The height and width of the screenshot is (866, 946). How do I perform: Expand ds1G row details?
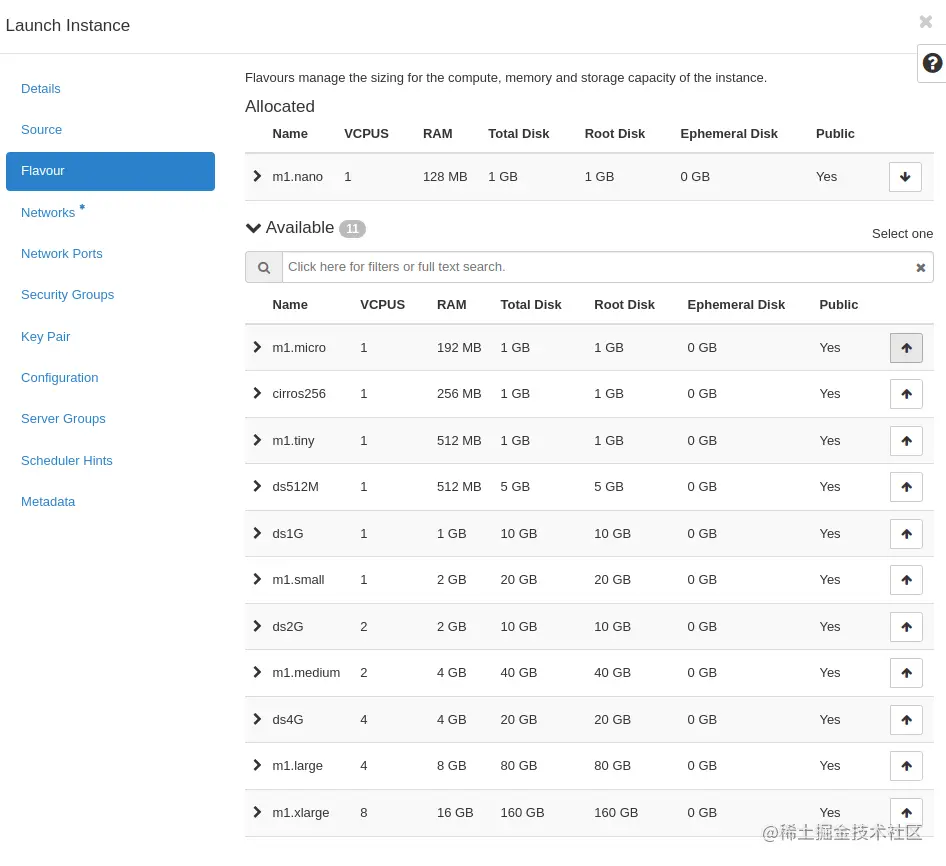pyautogui.click(x=258, y=533)
